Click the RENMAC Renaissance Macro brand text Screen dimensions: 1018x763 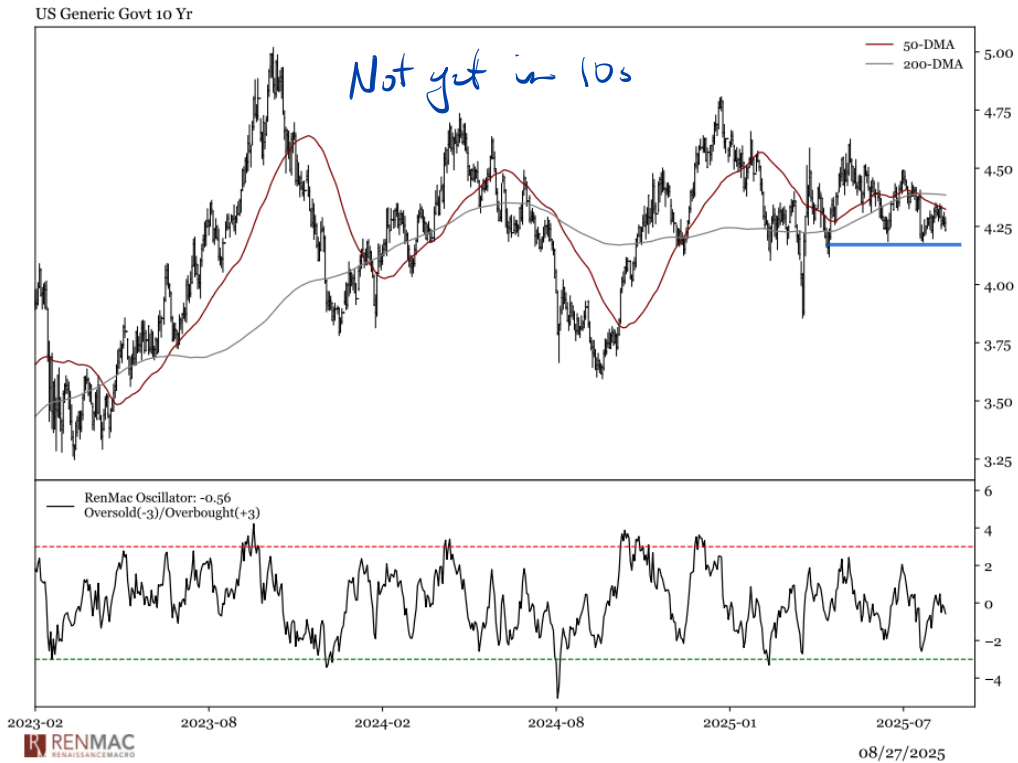point(89,745)
